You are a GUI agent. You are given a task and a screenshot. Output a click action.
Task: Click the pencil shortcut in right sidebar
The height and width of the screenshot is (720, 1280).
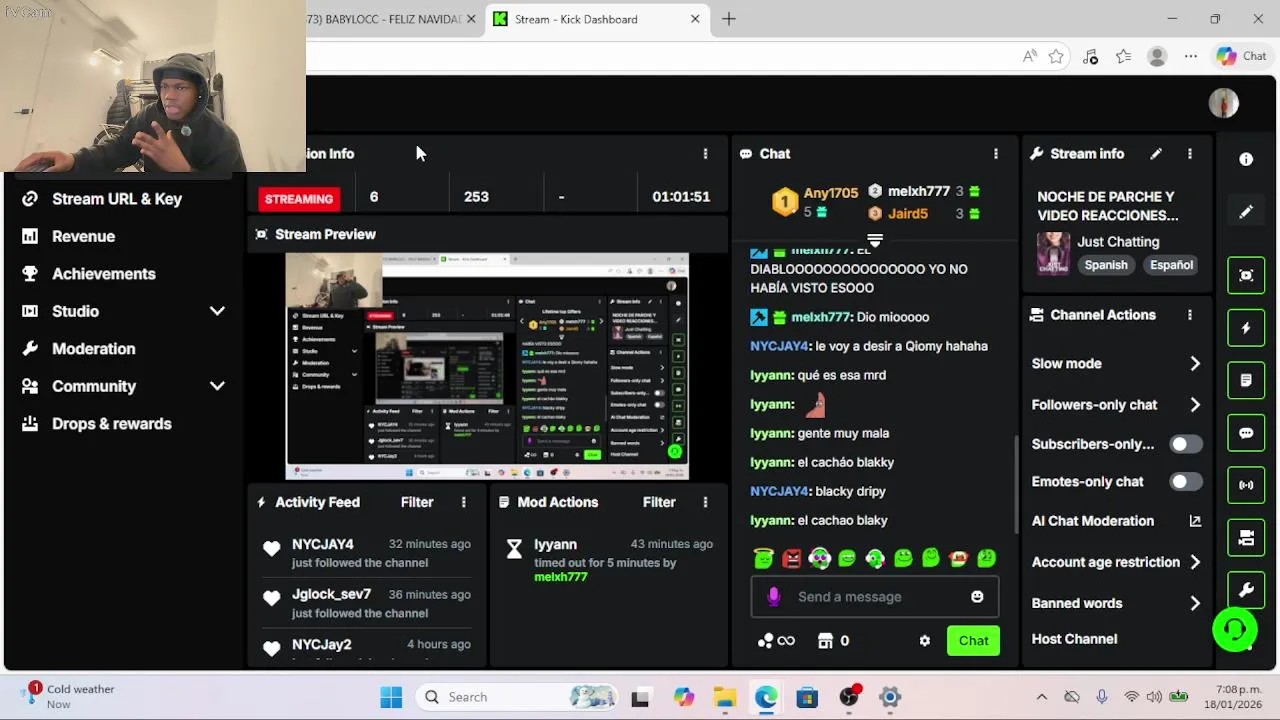(x=1246, y=212)
